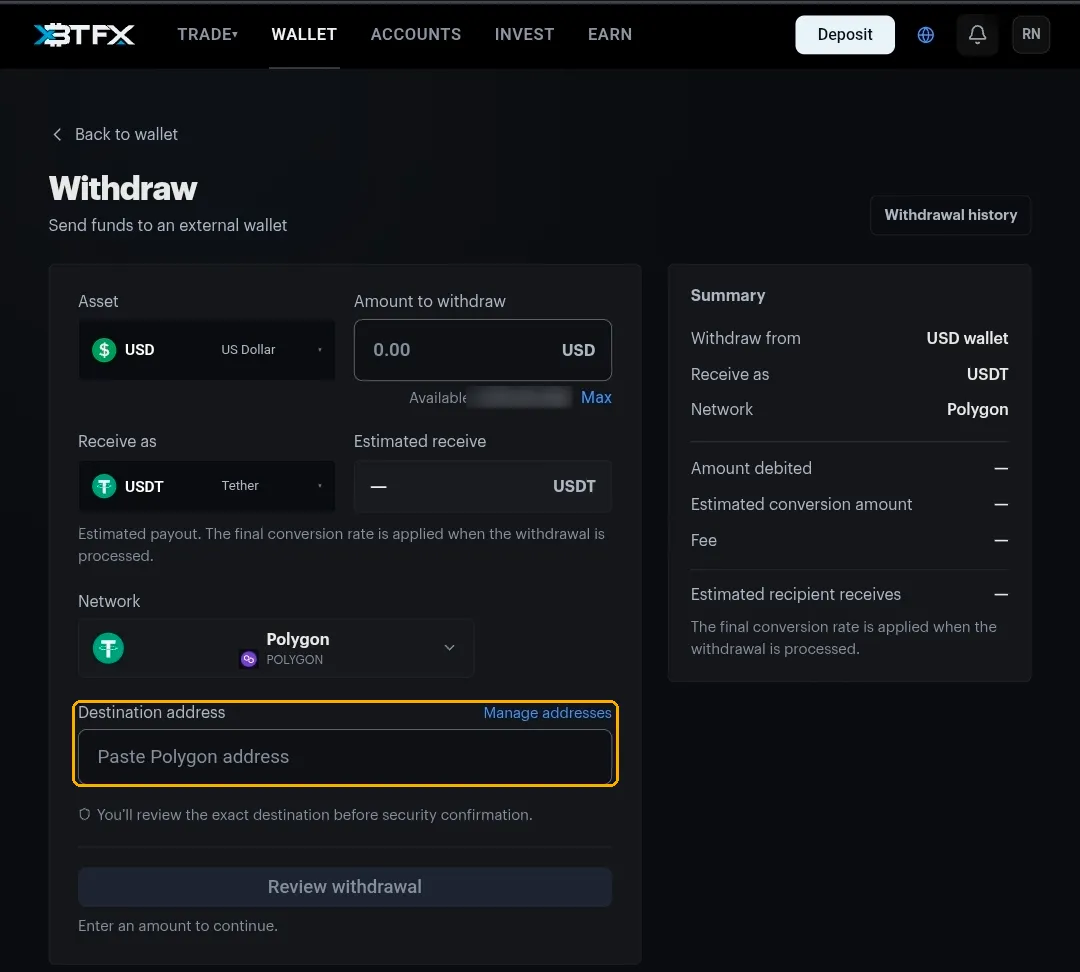The height and width of the screenshot is (972, 1080).
Task: Click the 'Amount debited' label
Action: (x=751, y=468)
